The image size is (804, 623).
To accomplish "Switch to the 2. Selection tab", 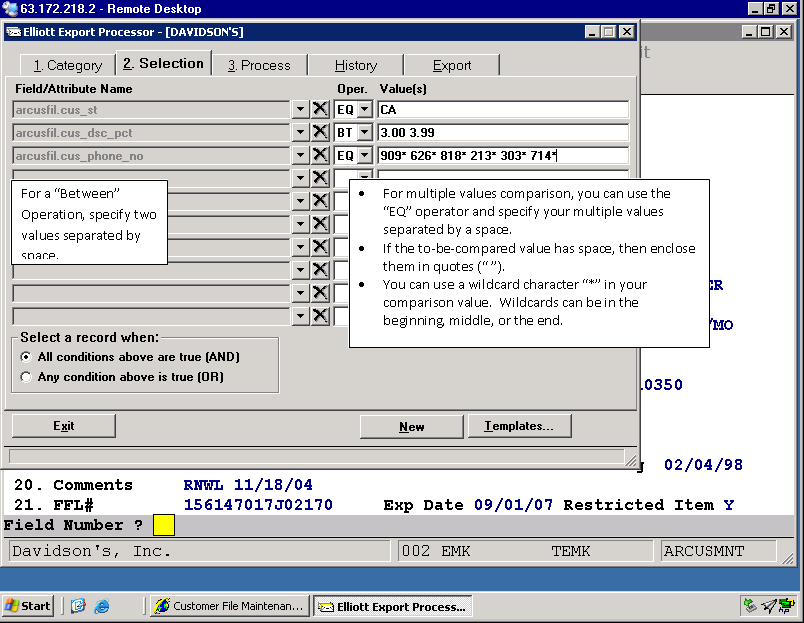I will (x=164, y=63).
